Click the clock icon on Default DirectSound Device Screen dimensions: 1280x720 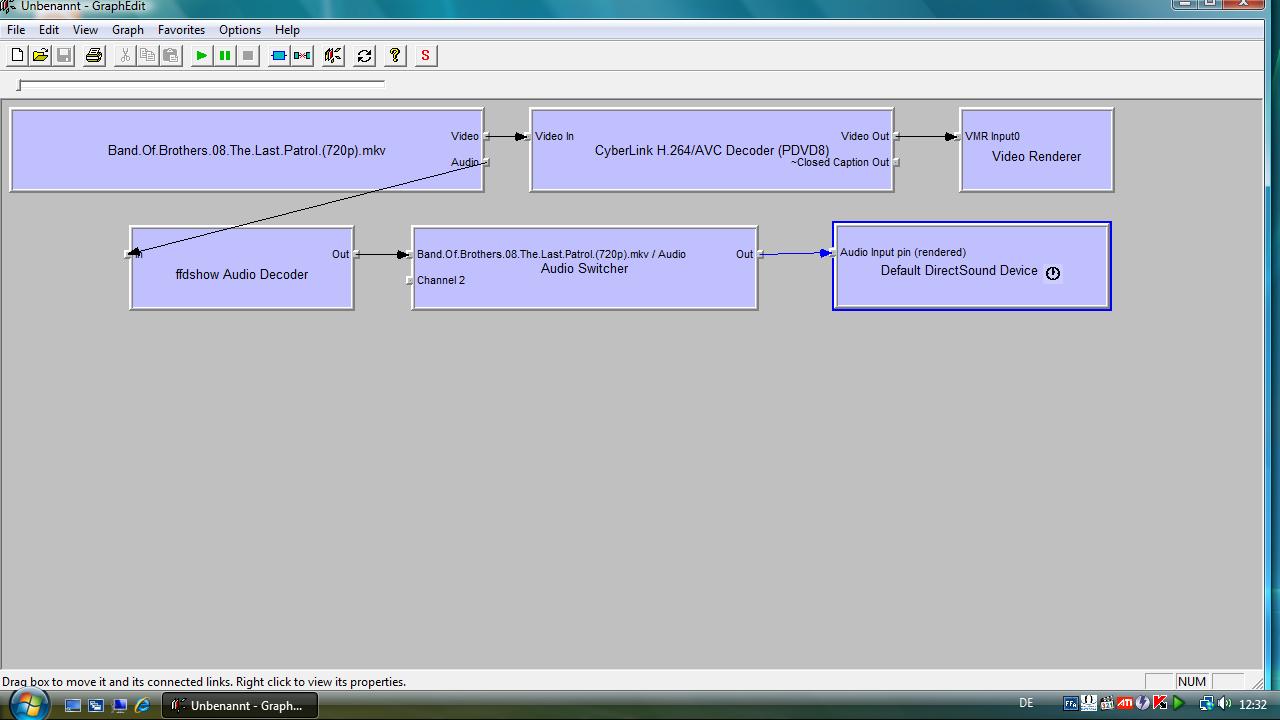(1052, 273)
